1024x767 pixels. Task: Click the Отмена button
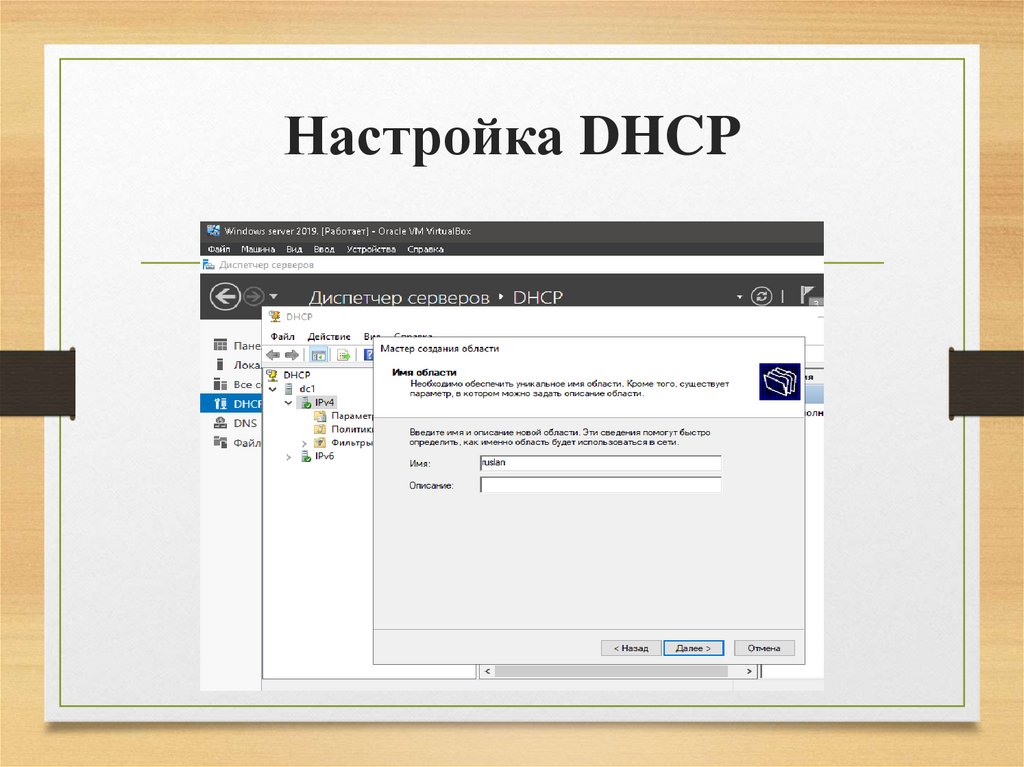tap(764, 648)
